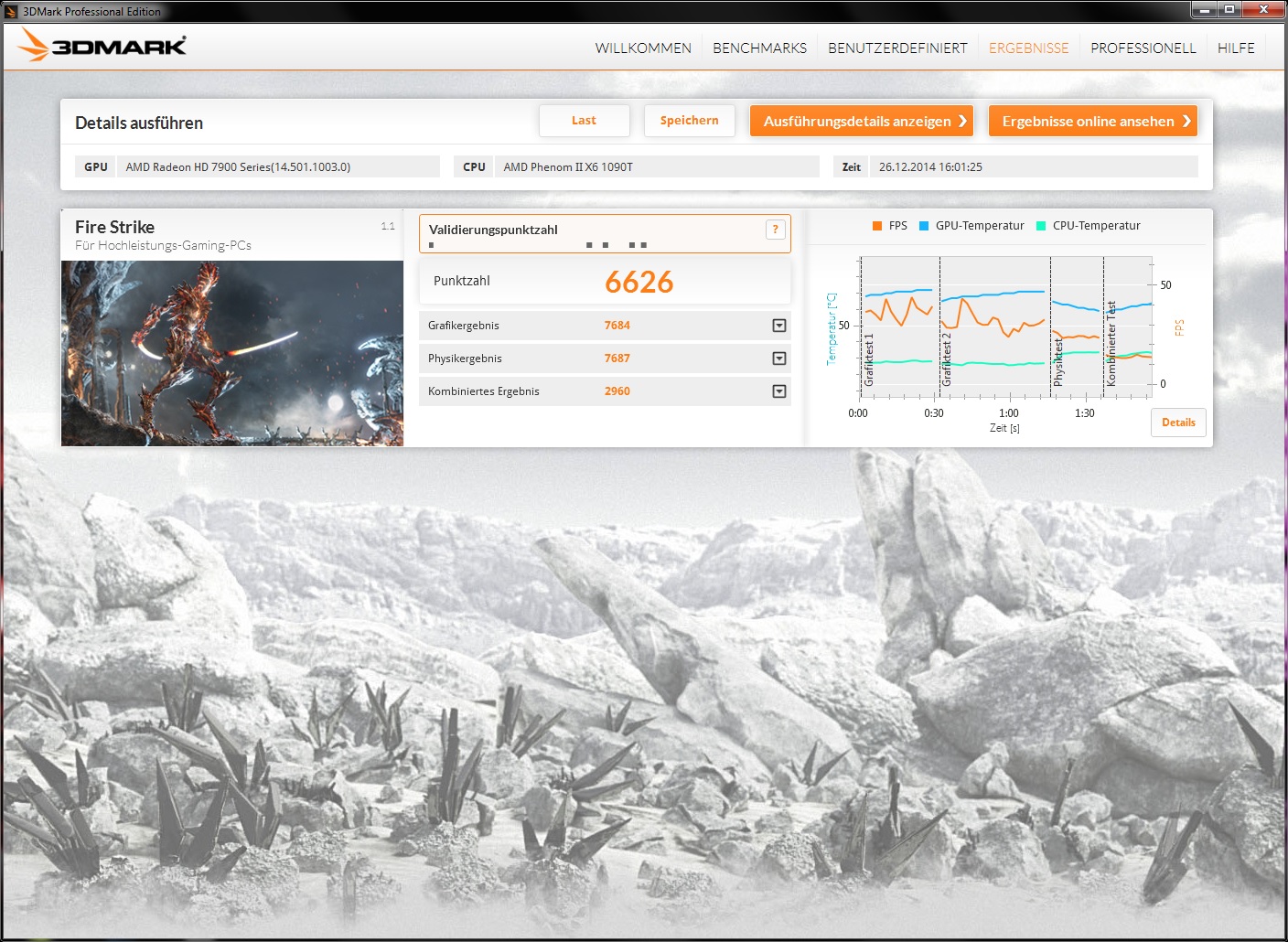Go to the BENUTZERDEFINIERT tab
This screenshot has width=1288, height=942.
tap(897, 48)
